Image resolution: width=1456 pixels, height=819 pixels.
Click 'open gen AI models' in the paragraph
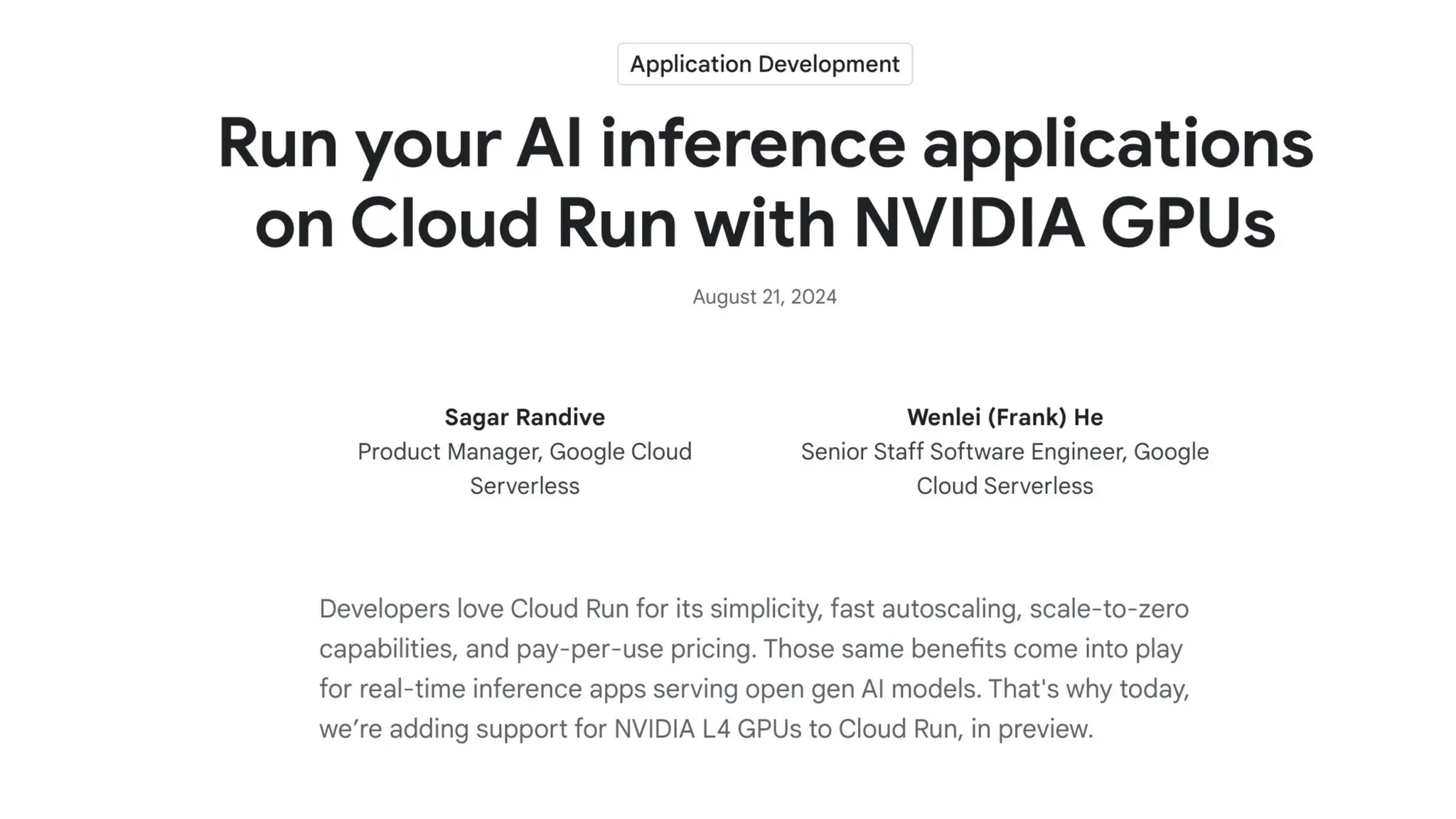861,689
